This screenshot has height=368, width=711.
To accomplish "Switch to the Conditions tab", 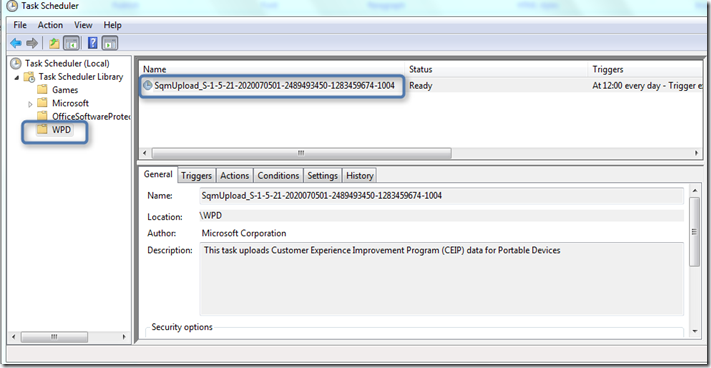I will tap(278, 175).
